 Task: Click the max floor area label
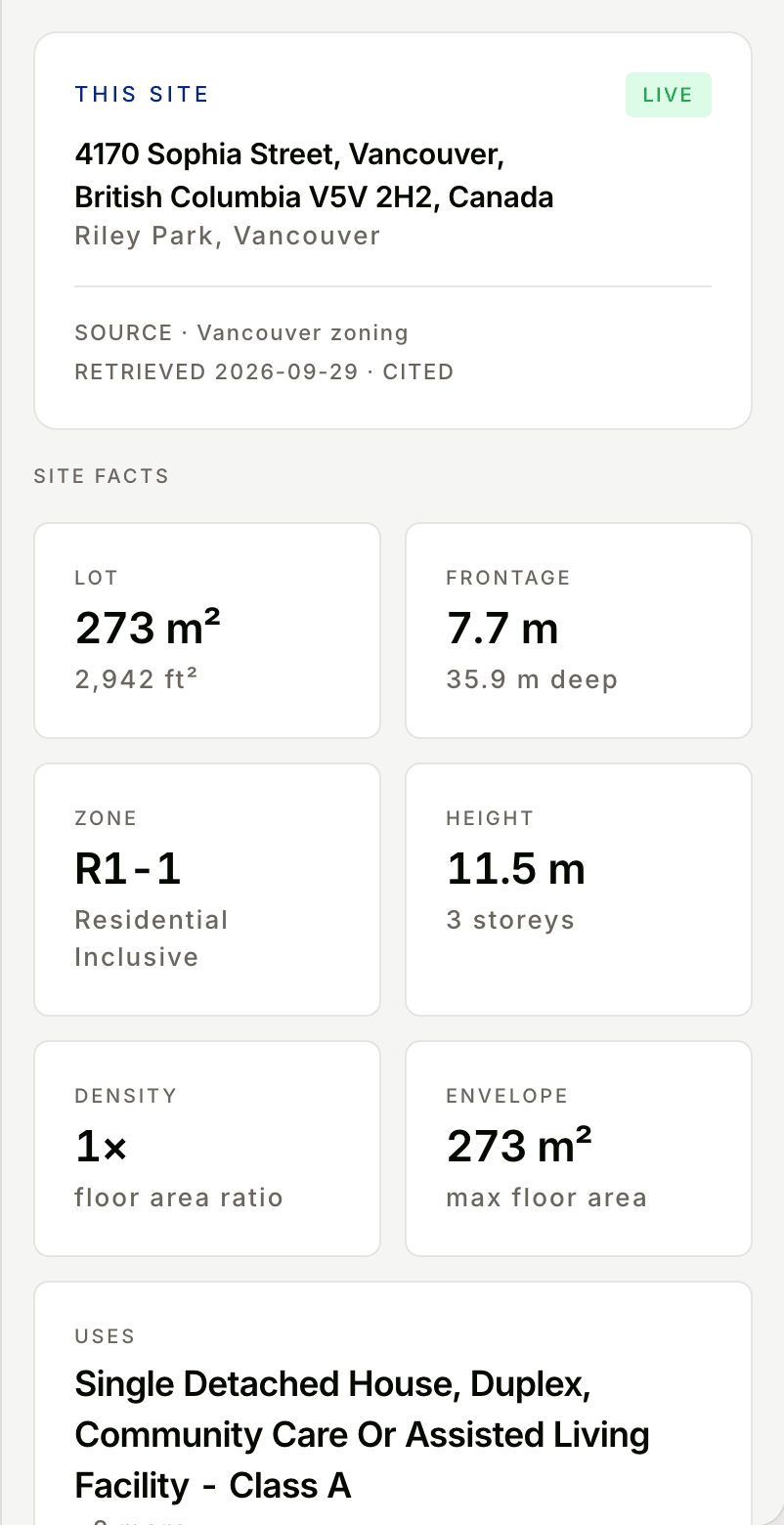(x=546, y=1198)
